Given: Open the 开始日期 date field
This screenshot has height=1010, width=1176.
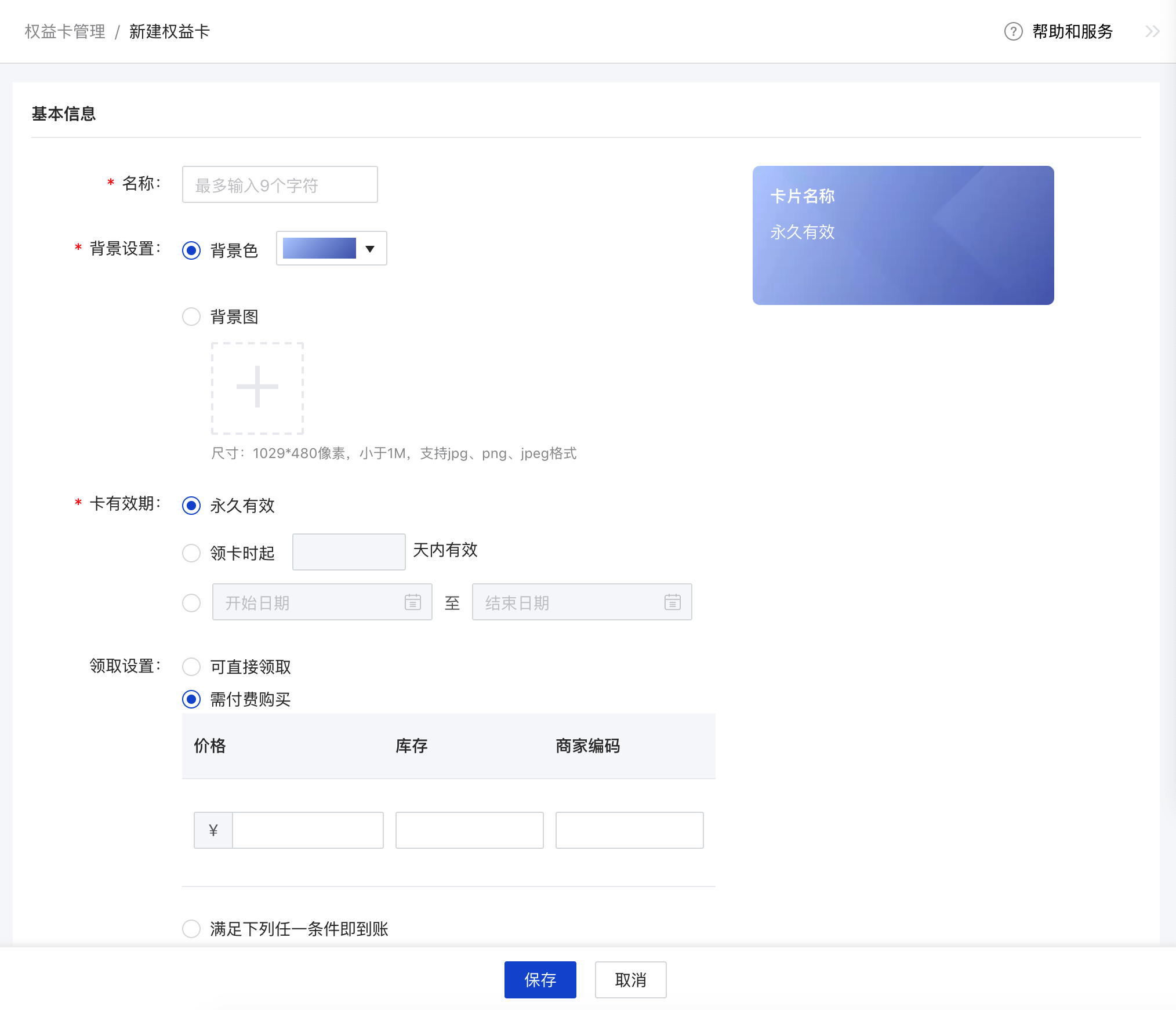Looking at the screenshot, I should [322, 602].
